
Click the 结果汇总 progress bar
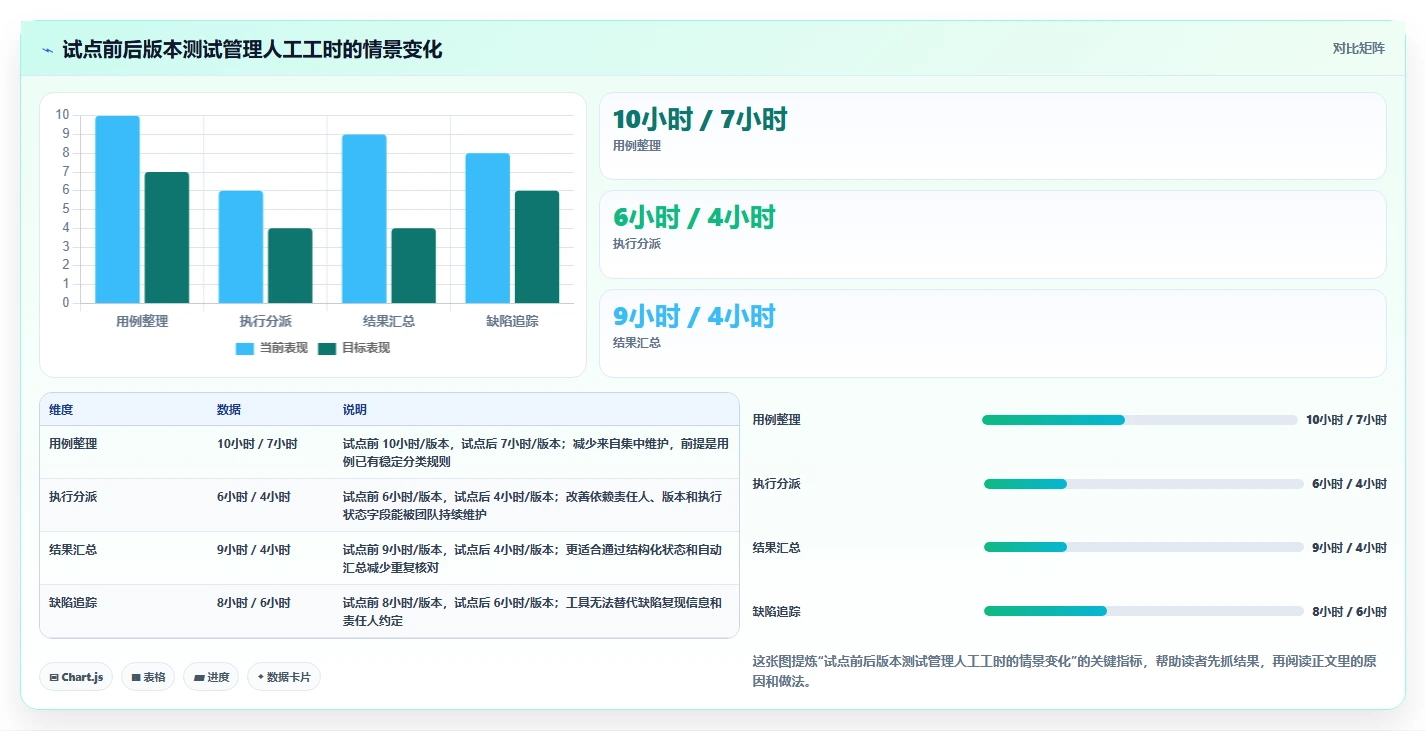click(1144, 547)
